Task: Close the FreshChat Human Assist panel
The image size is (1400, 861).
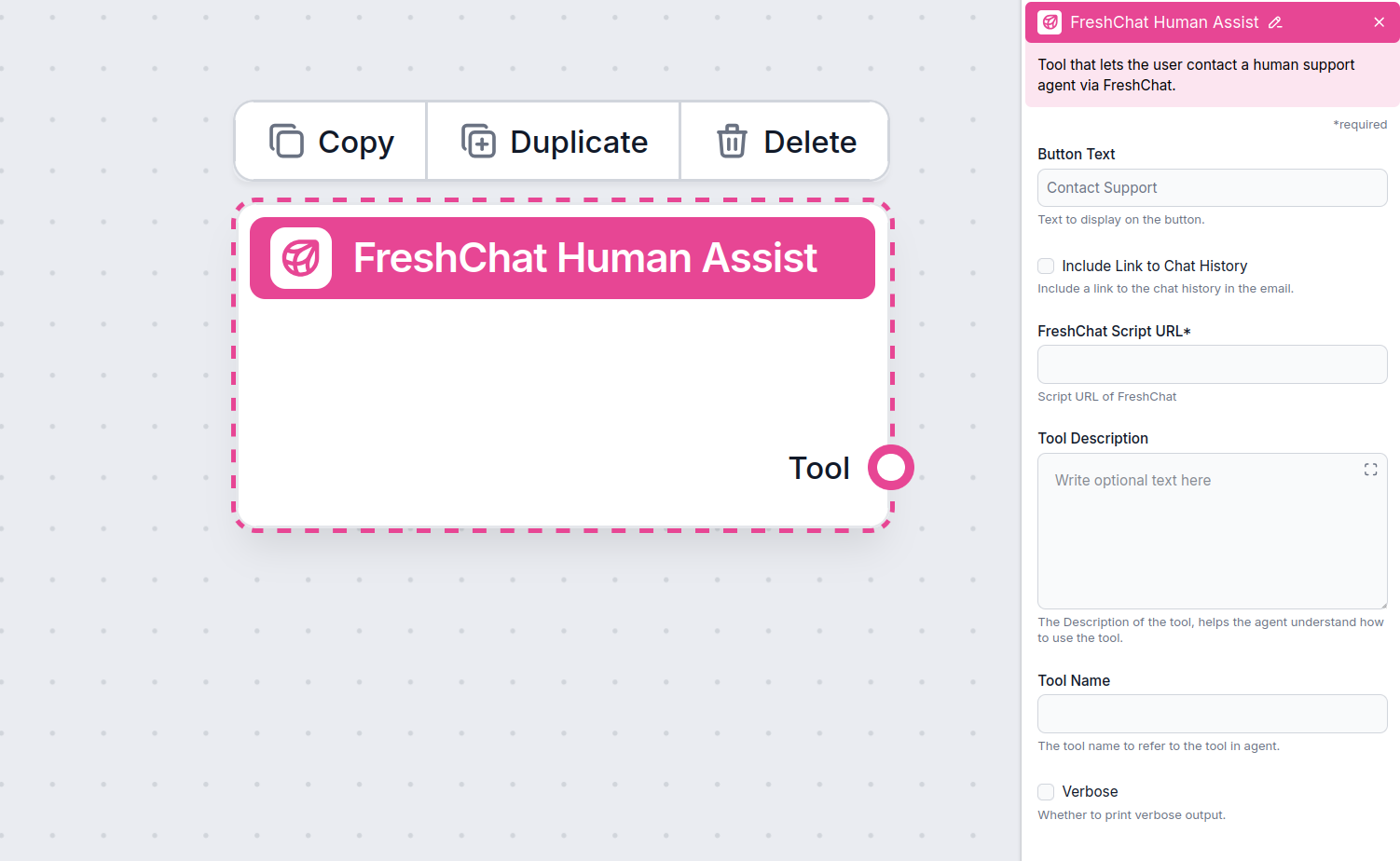Action: point(1379,21)
